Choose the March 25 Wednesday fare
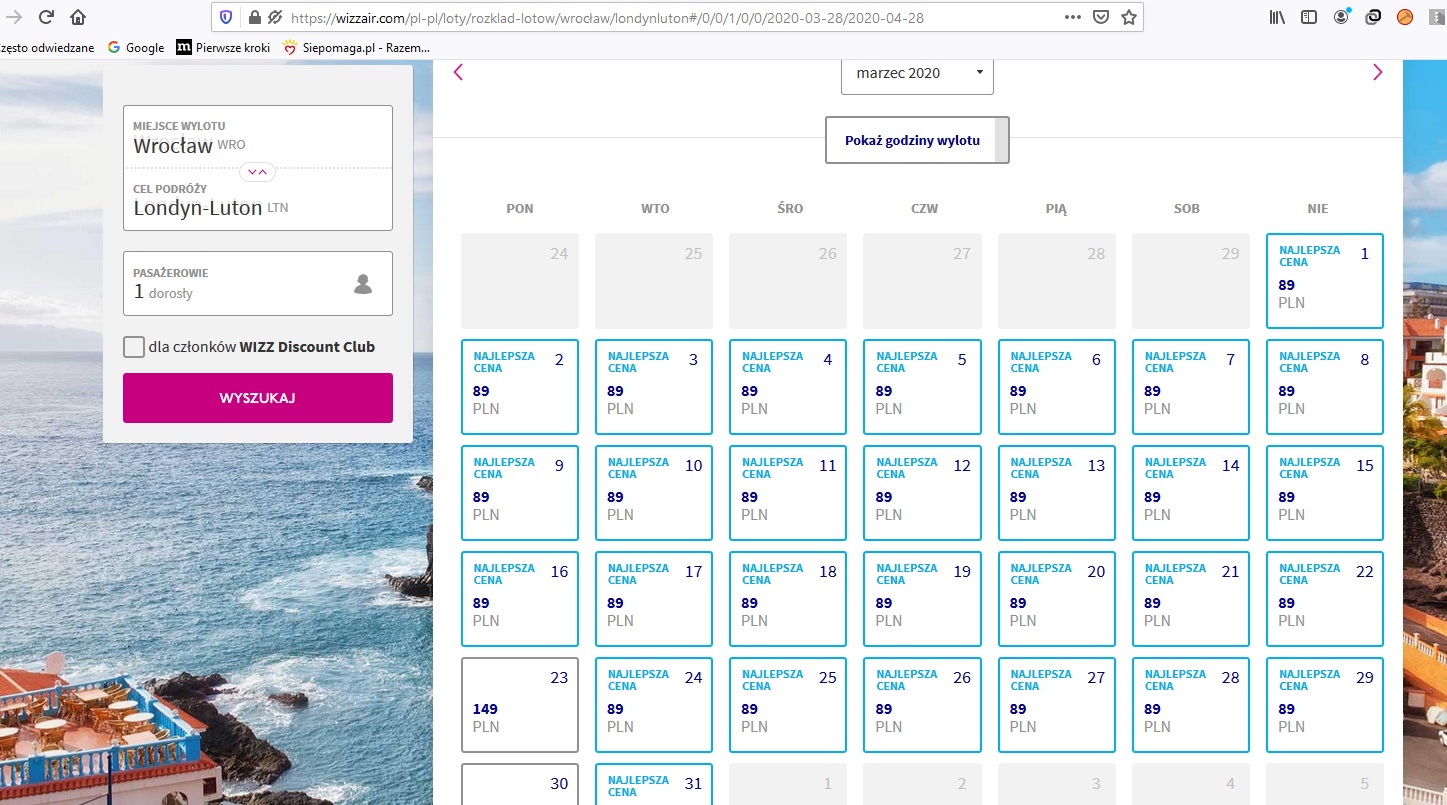The image size is (1447, 805). [788, 705]
